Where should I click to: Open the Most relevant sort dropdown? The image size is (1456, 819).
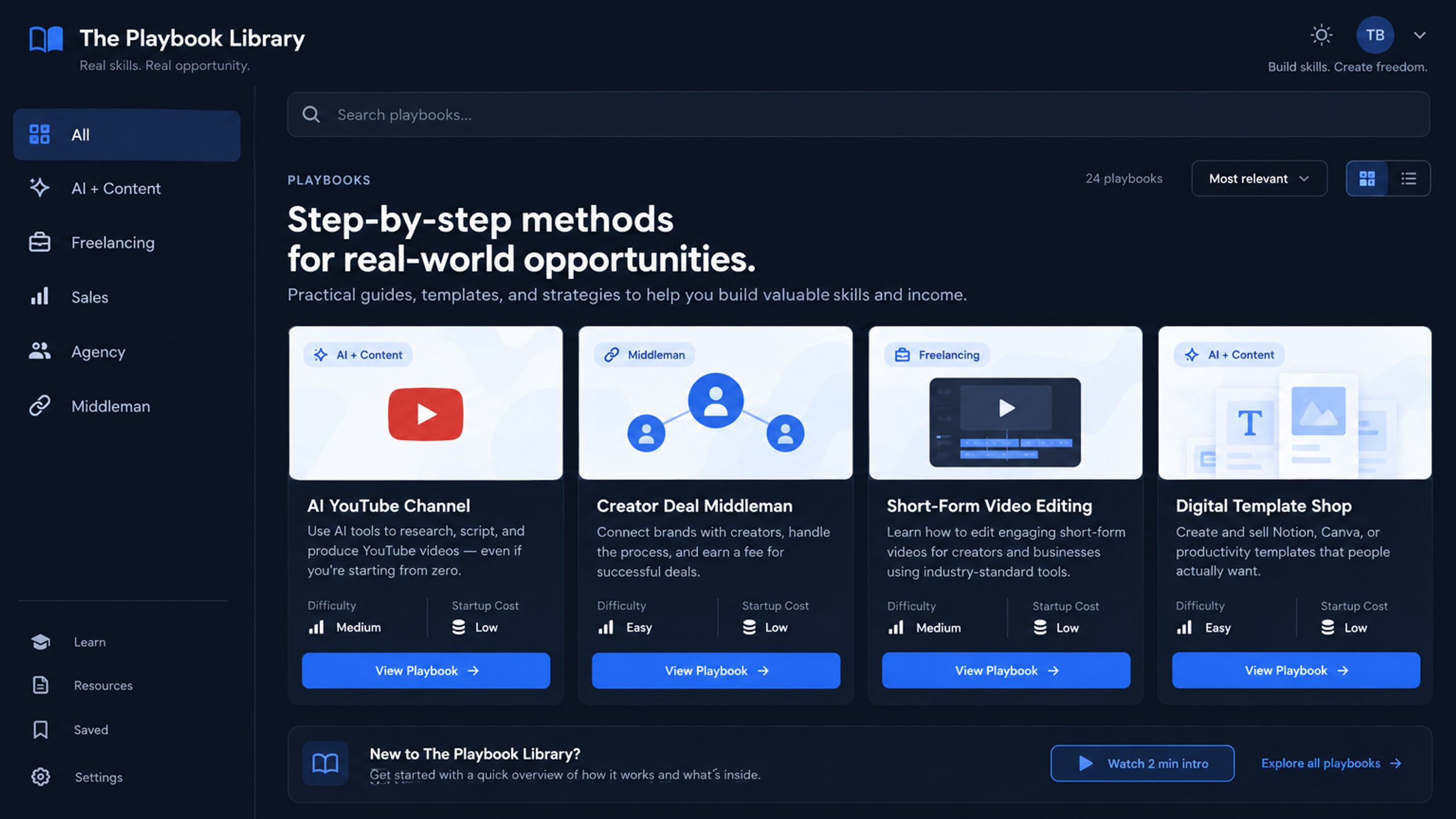pos(1259,179)
